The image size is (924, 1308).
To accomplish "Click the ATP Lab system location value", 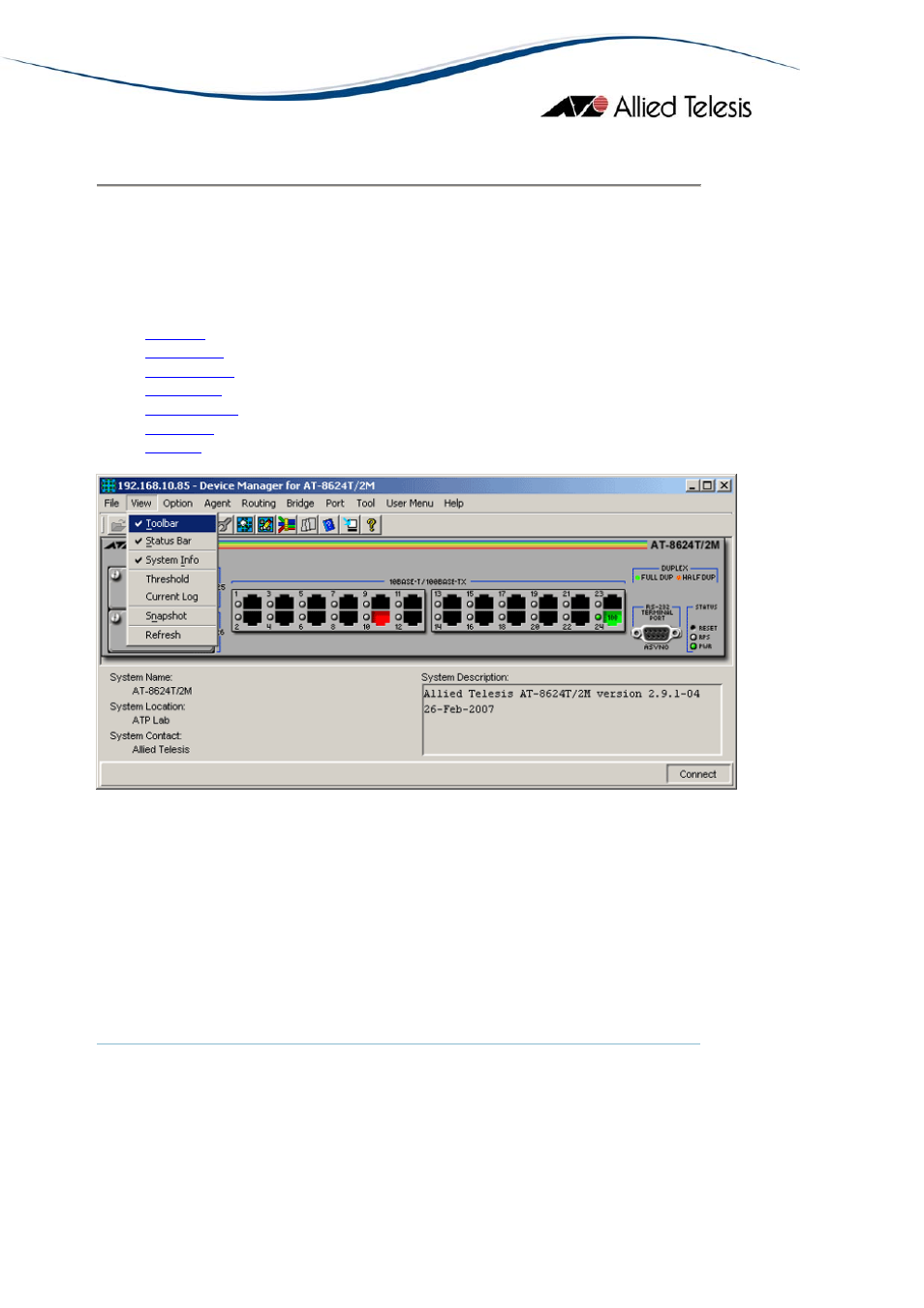I will (x=151, y=721).
